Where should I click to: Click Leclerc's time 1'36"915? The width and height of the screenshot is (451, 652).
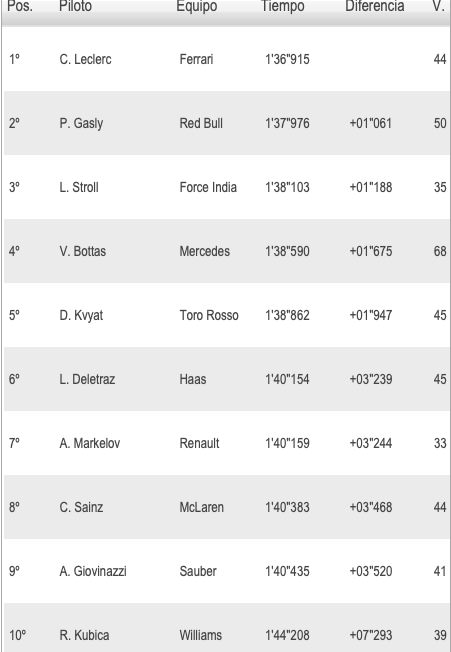pyautogui.click(x=287, y=59)
